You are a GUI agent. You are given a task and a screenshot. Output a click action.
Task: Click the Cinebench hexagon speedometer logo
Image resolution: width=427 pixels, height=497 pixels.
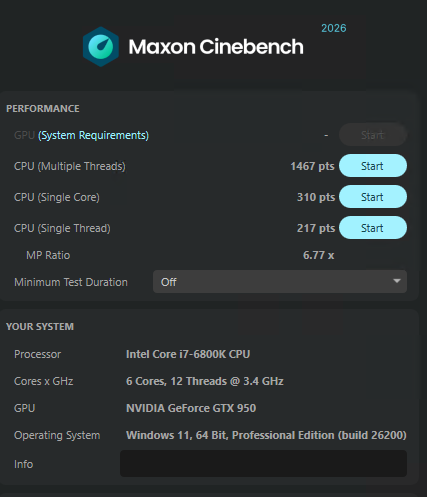point(101,47)
